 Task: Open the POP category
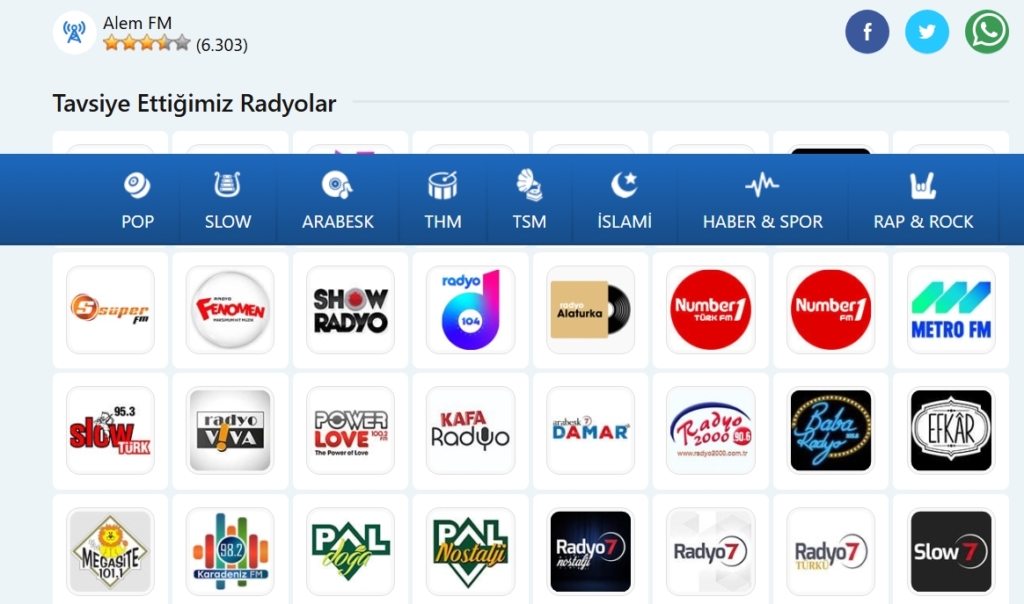[x=137, y=200]
